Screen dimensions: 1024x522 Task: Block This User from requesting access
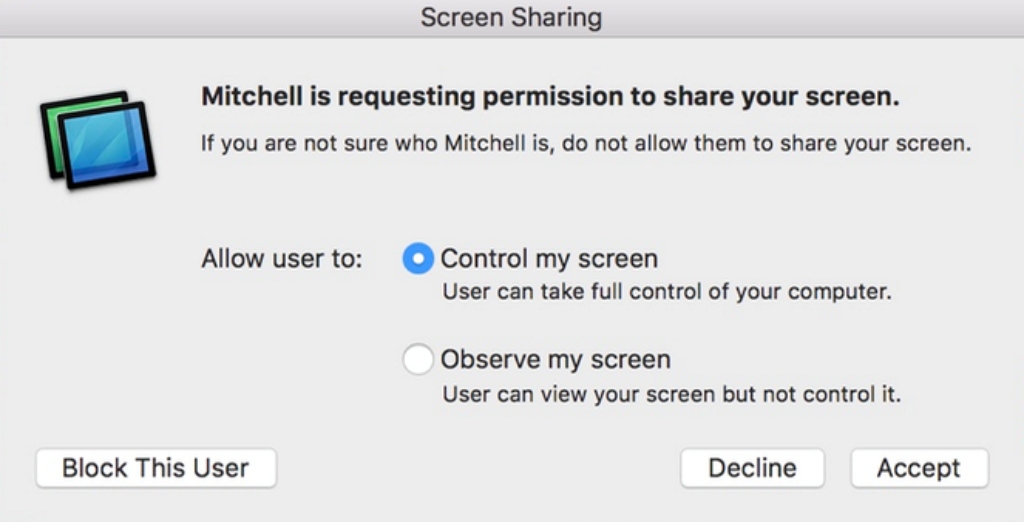click(156, 468)
